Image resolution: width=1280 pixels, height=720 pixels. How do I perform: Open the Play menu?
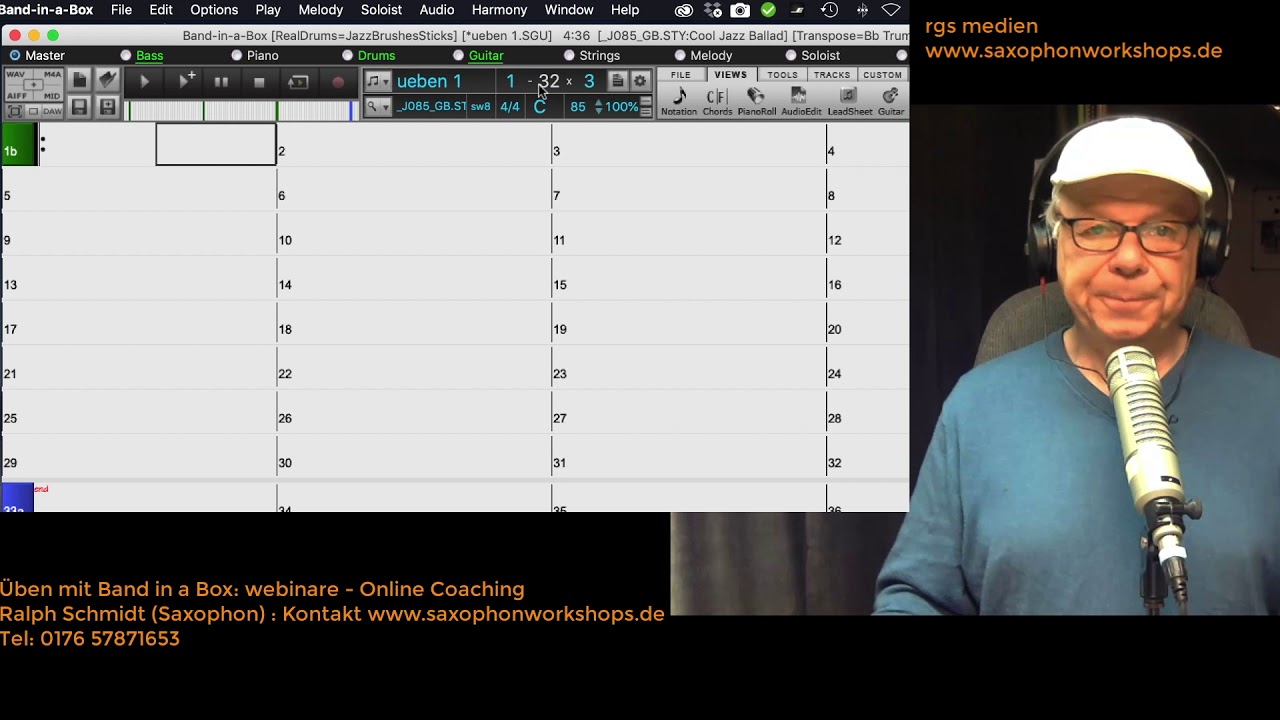268,10
